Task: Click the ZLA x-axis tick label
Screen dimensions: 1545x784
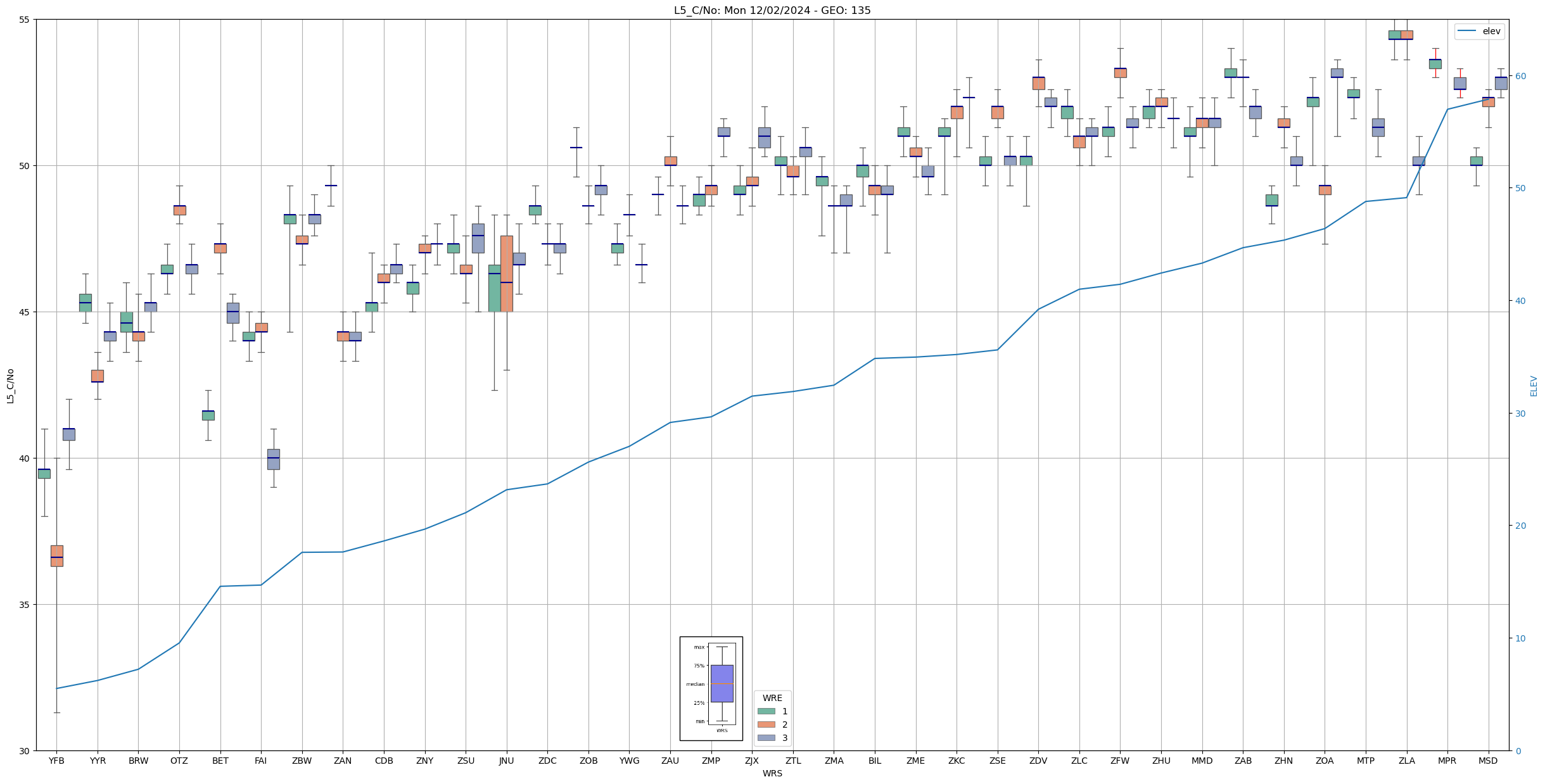Action: (x=1406, y=761)
